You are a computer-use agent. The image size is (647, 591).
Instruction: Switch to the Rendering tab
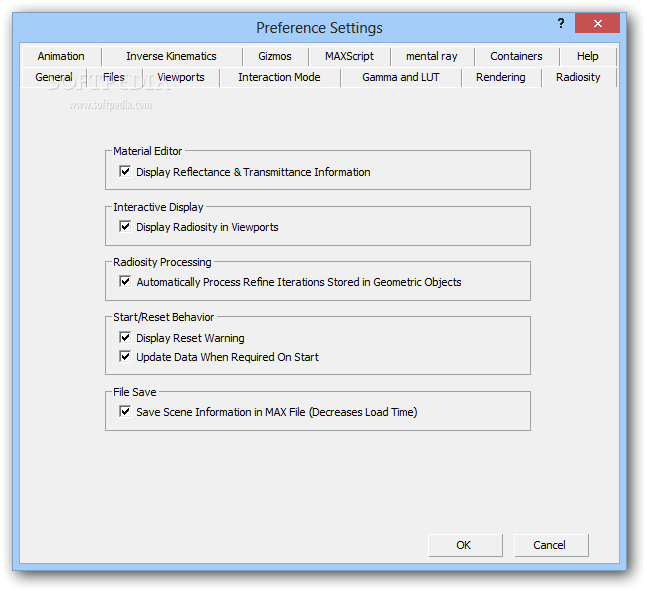pos(501,77)
